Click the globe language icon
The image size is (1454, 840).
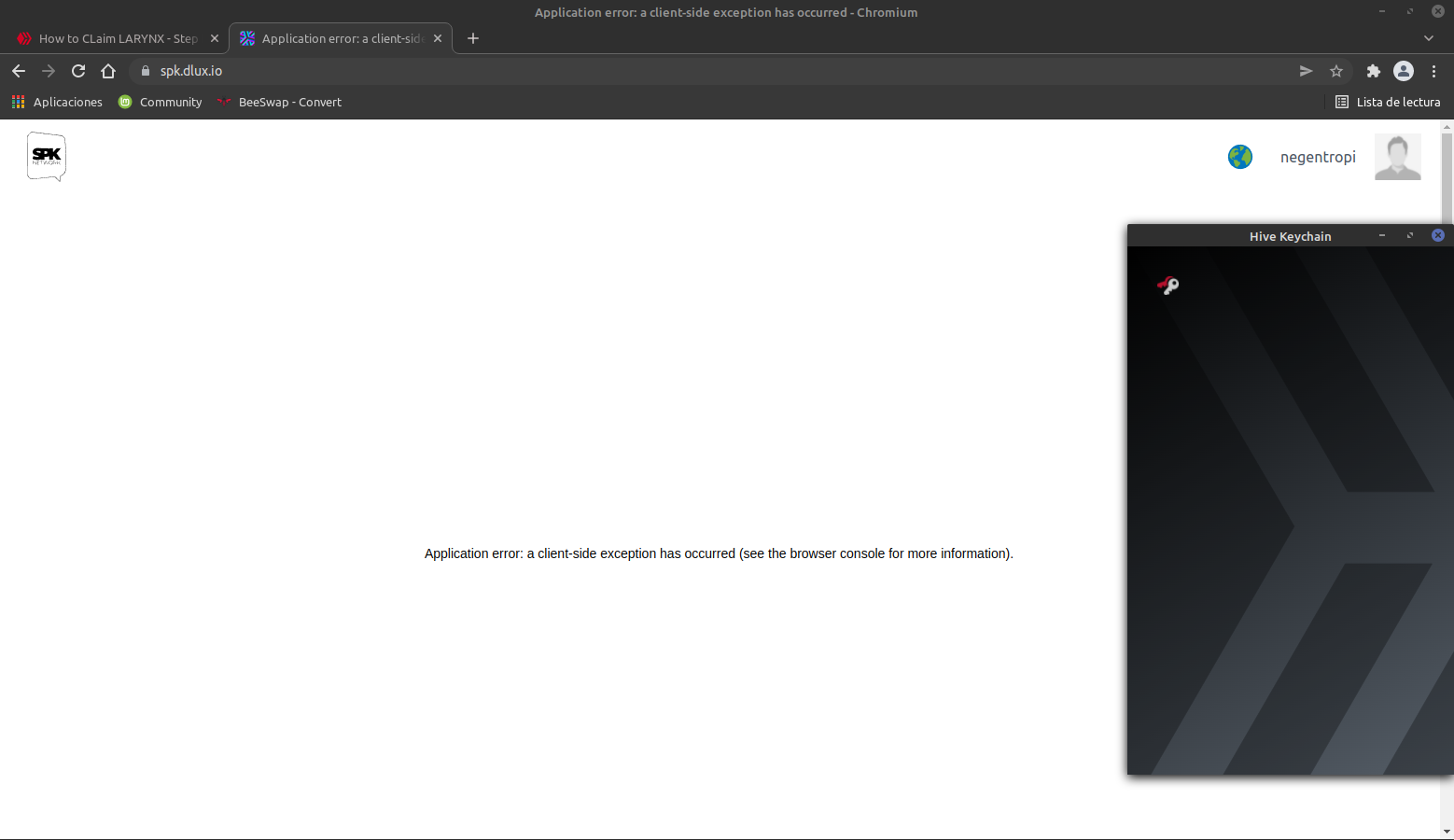click(x=1240, y=157)
